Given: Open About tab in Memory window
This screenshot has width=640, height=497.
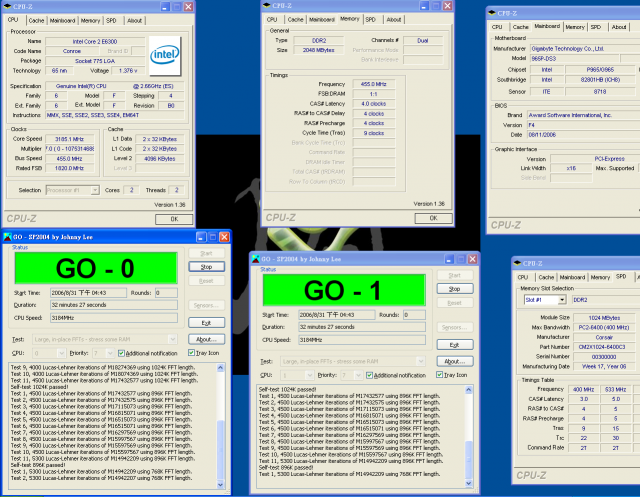Looking at the screenshot, I should pos(394,20).
